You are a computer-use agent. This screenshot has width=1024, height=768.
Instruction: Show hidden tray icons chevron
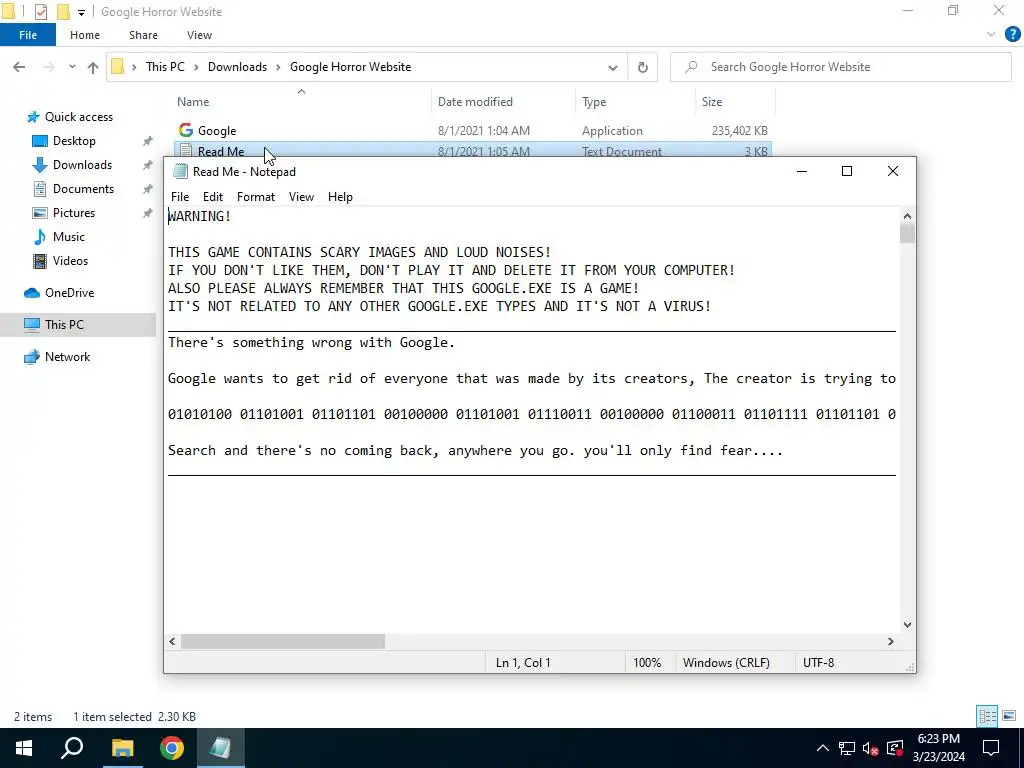[x=823, y=748]
